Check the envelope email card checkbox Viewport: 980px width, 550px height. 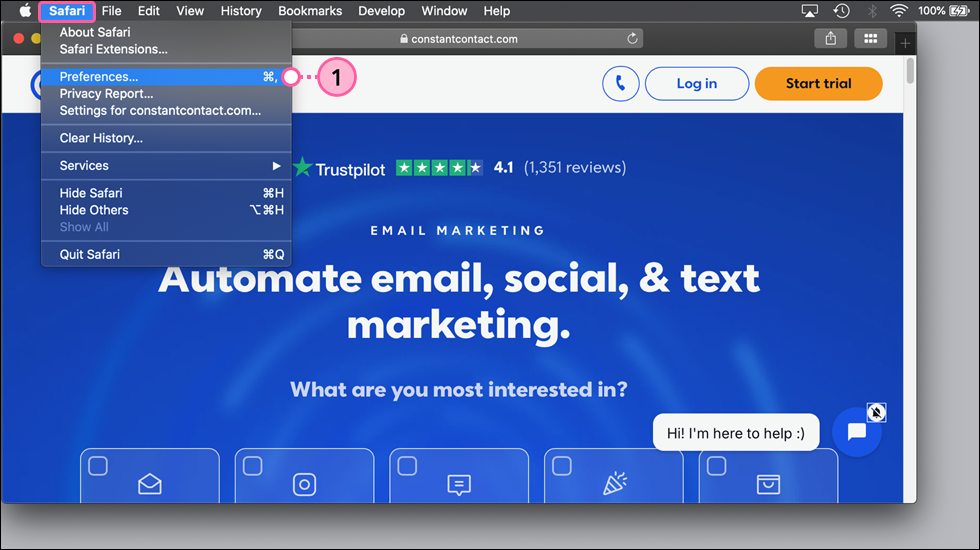98,466
